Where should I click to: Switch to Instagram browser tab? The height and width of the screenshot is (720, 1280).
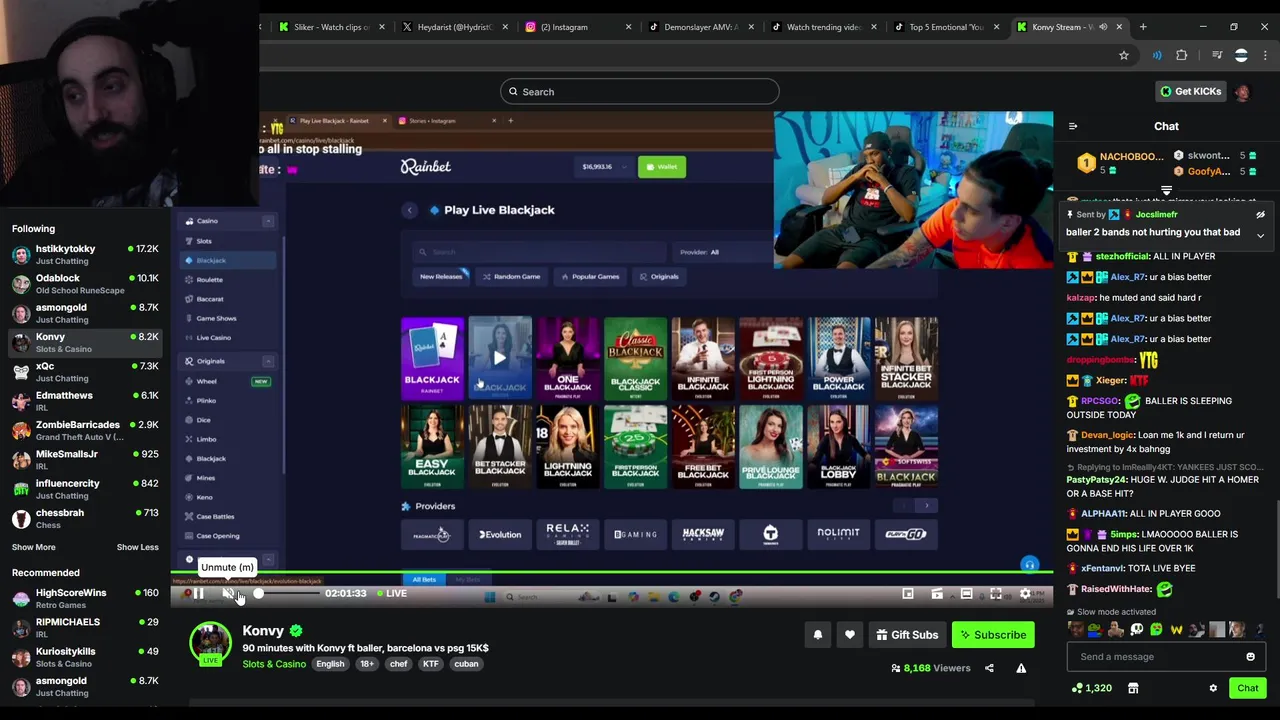578,27
